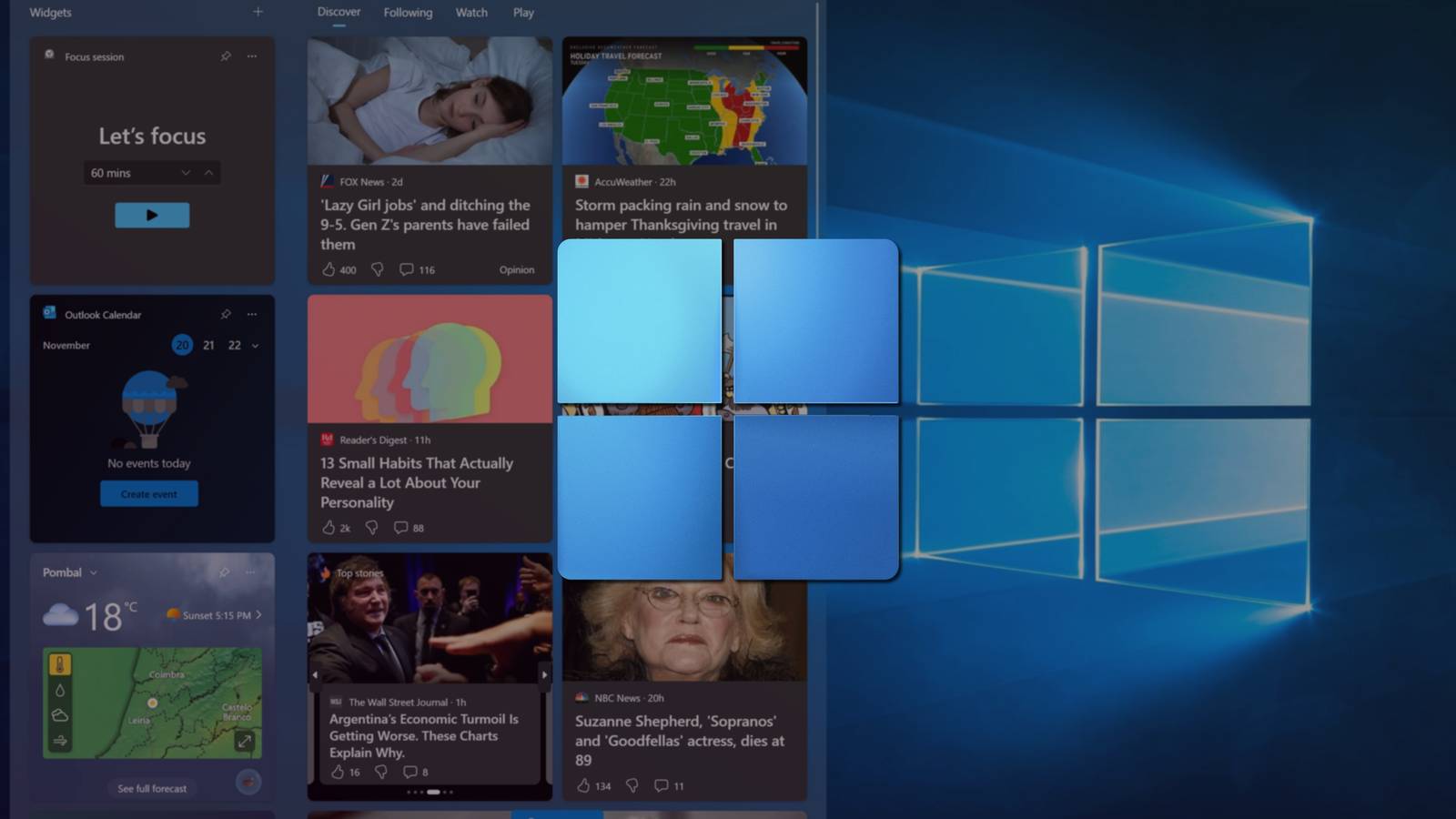Open more options on the Outlook Calendar widget
The image size is (1456, 819).
[x=251, y=314]
